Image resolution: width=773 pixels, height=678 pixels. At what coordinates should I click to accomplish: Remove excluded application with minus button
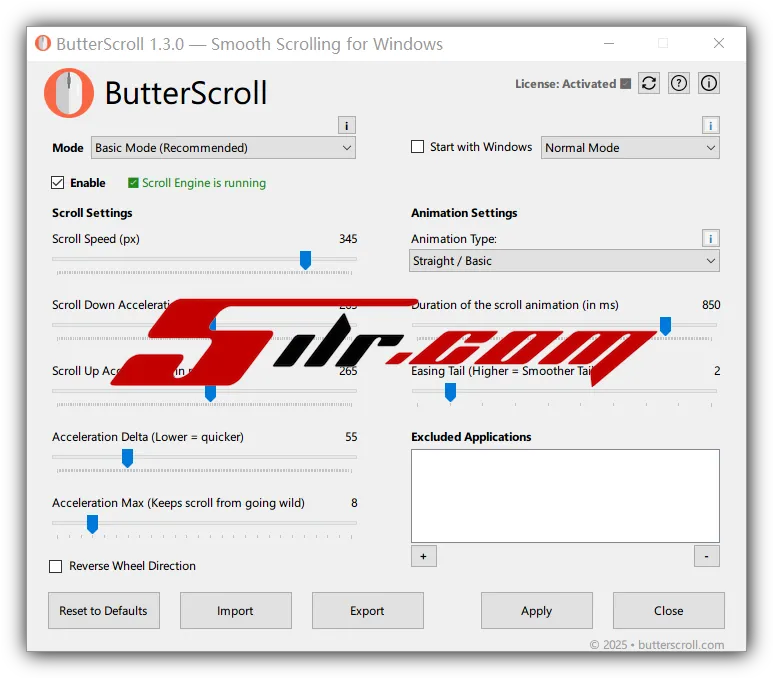pos(706,556)
